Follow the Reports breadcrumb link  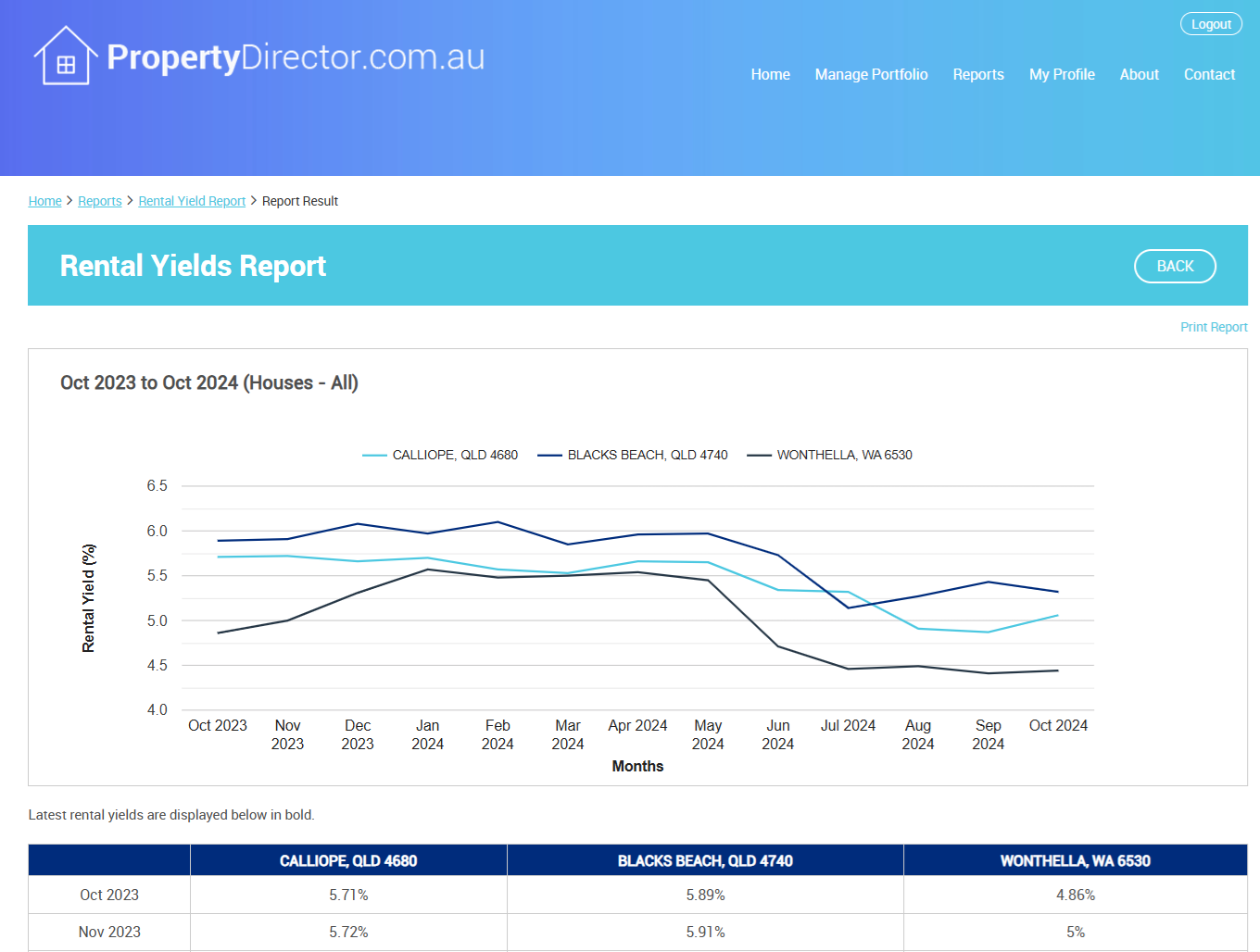(x=99, y=201)
